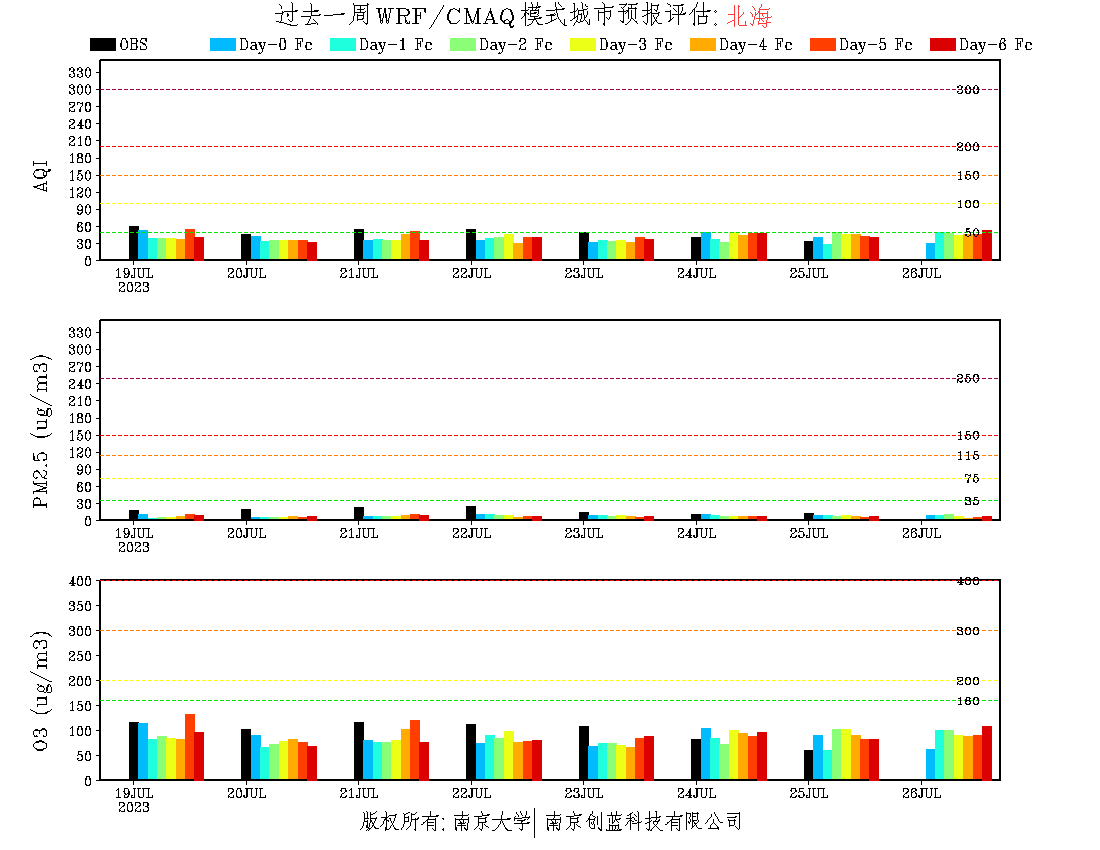Image resolution: width=1100 pixels, height=850 pixels.
Task: Click the 24JUL date label under O3 chart
Action: [697, 794]
